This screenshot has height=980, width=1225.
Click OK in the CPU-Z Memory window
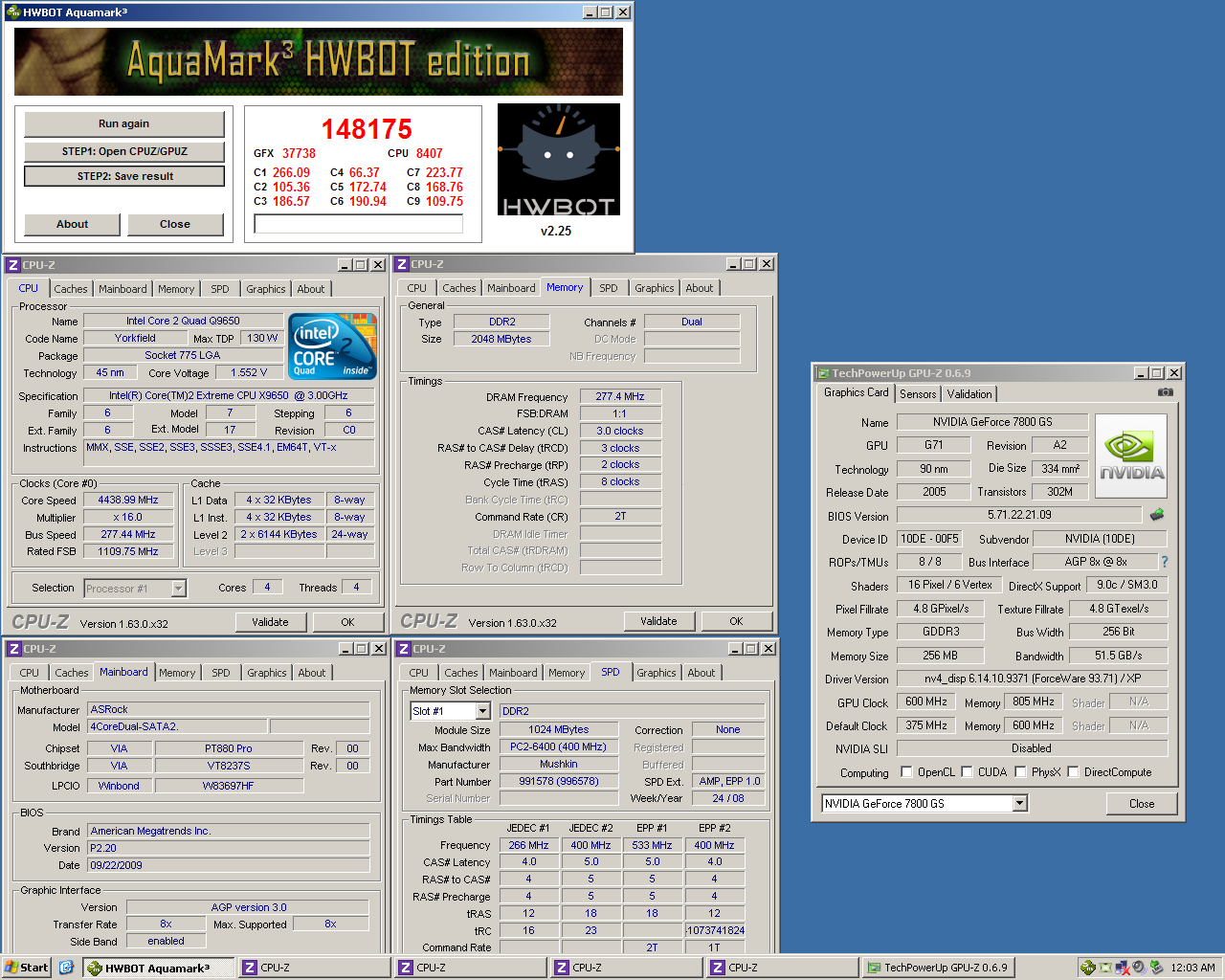click(x=736, y=621)
